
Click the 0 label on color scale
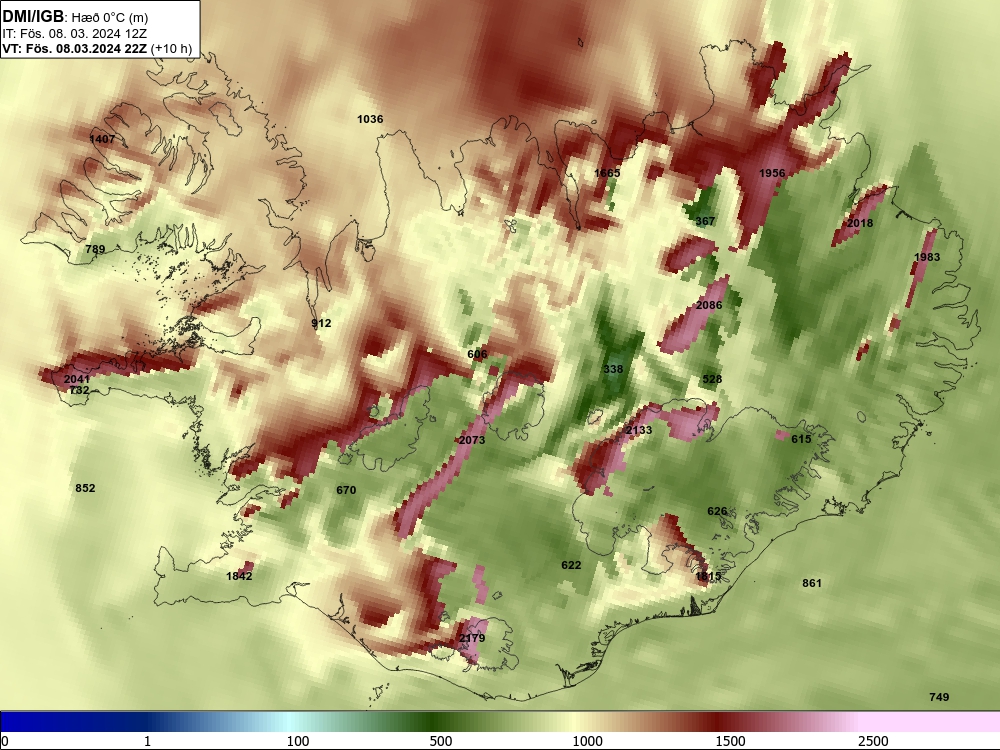click(x=4, y=741)
